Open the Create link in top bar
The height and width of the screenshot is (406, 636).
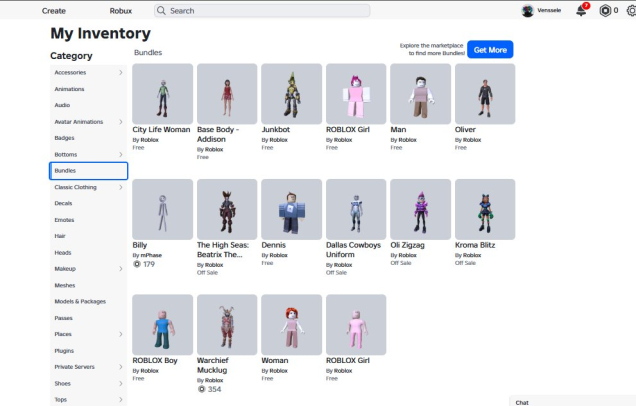54,11
